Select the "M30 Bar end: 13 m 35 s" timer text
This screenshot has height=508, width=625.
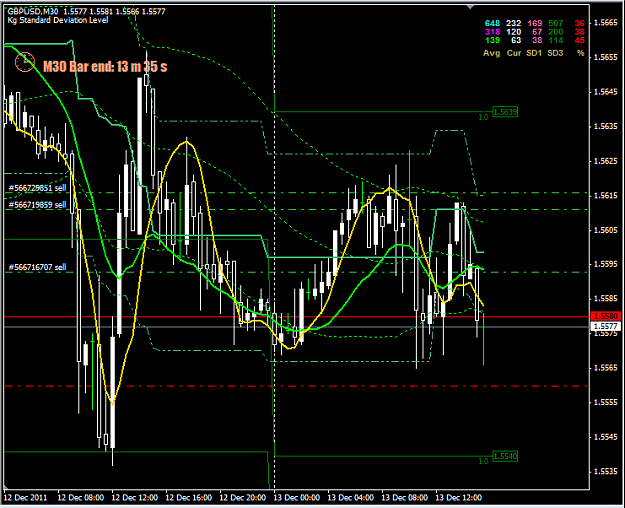click(x=105, y=67)
